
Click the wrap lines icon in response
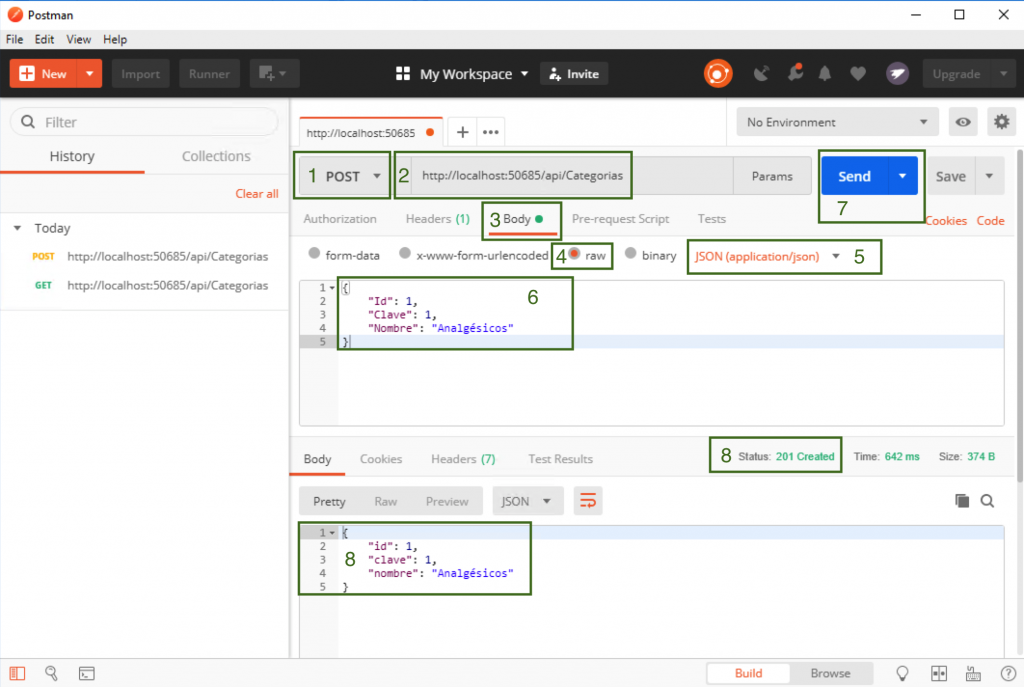click(588, 501)
